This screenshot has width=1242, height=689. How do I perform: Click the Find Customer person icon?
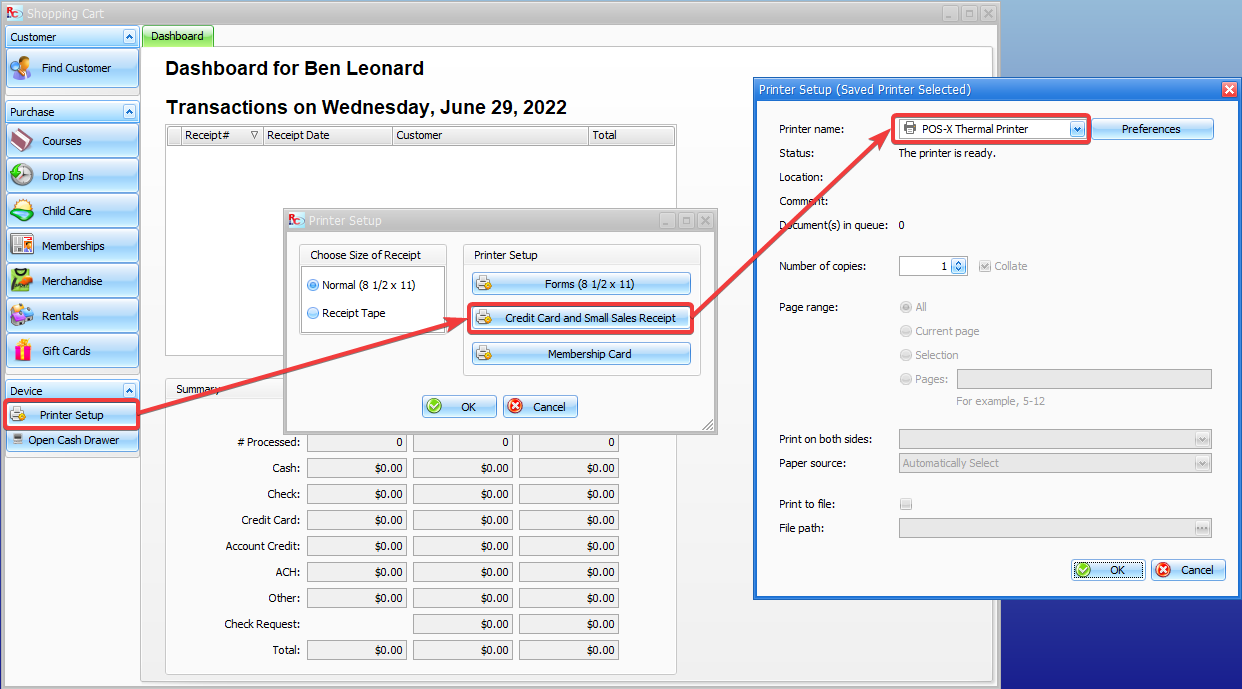click(22, 68)
